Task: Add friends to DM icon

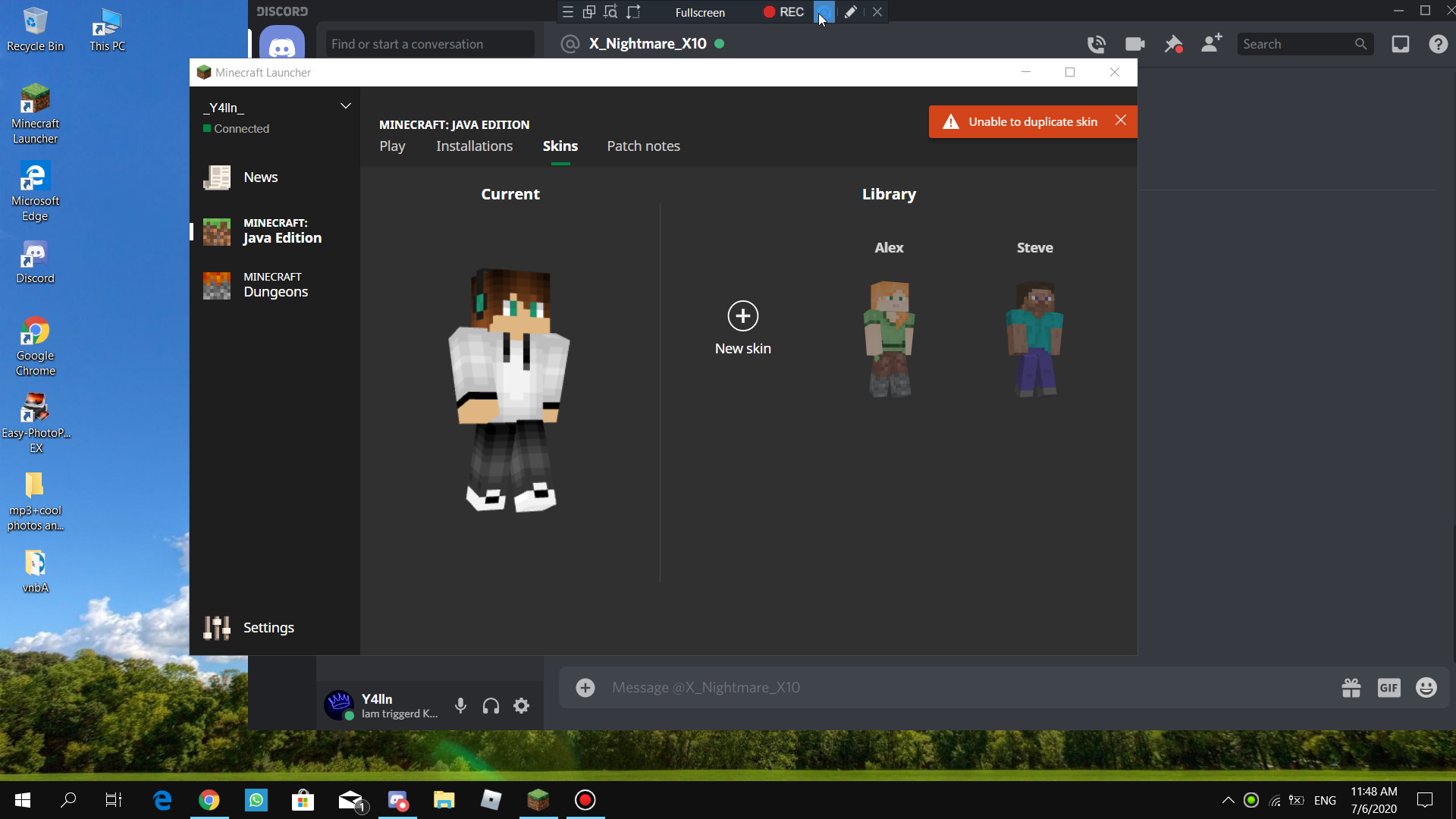Action: (1211, 43)
